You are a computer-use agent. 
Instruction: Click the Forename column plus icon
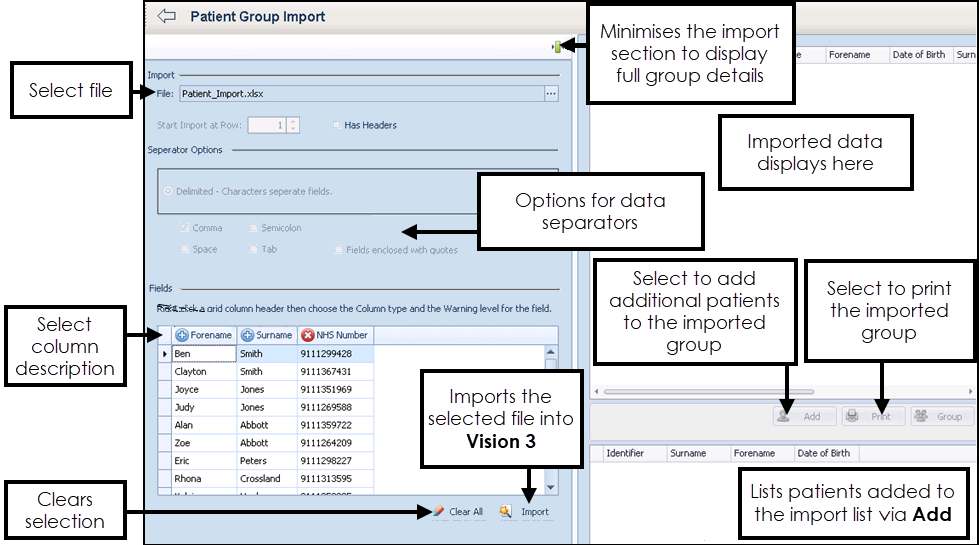tap(182, 336)
